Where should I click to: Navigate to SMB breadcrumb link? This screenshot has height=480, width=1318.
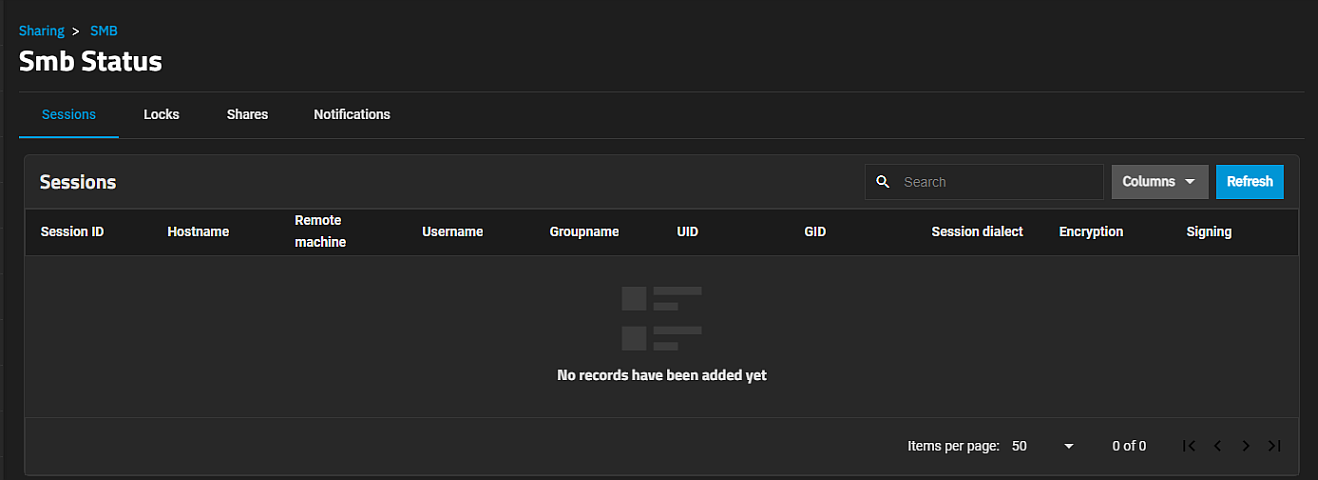[104, 31]
